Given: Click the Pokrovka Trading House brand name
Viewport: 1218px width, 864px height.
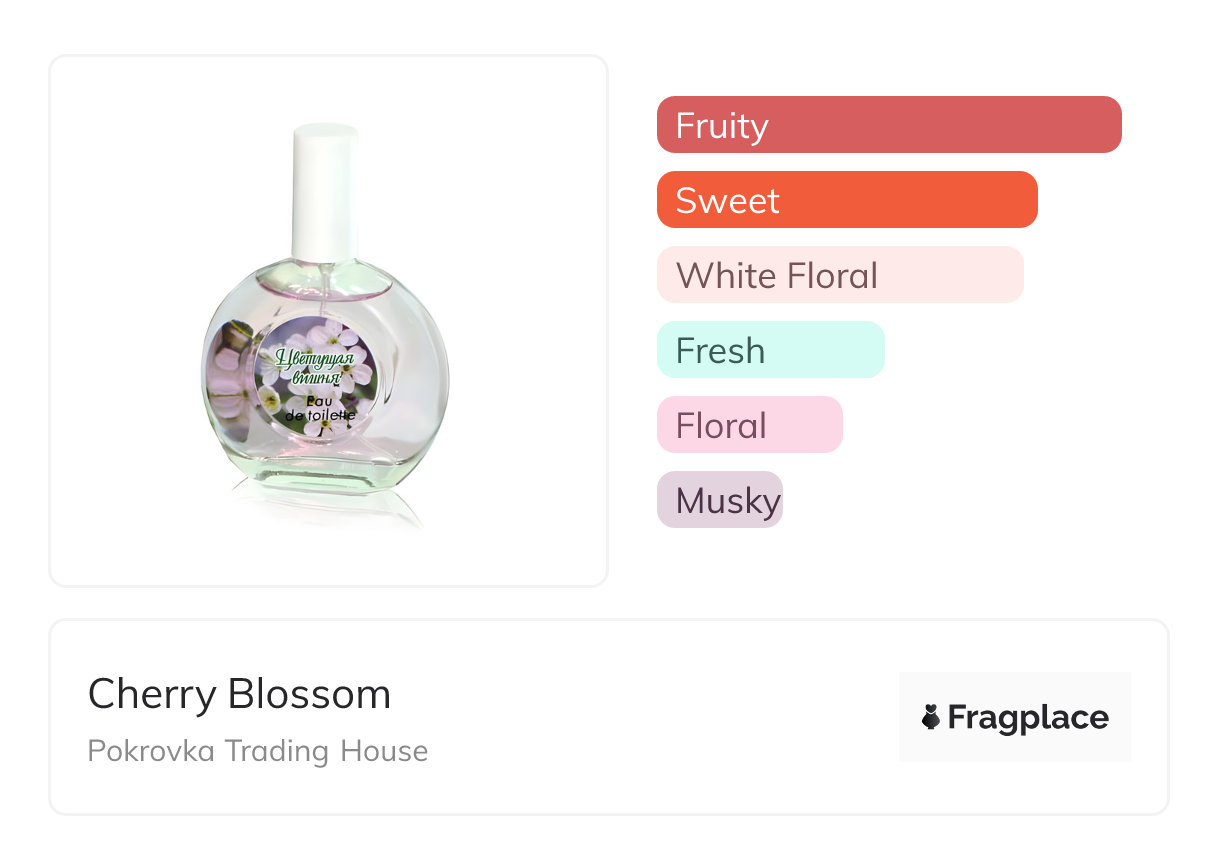Looking at the screenshot, I should coord(257,751).
